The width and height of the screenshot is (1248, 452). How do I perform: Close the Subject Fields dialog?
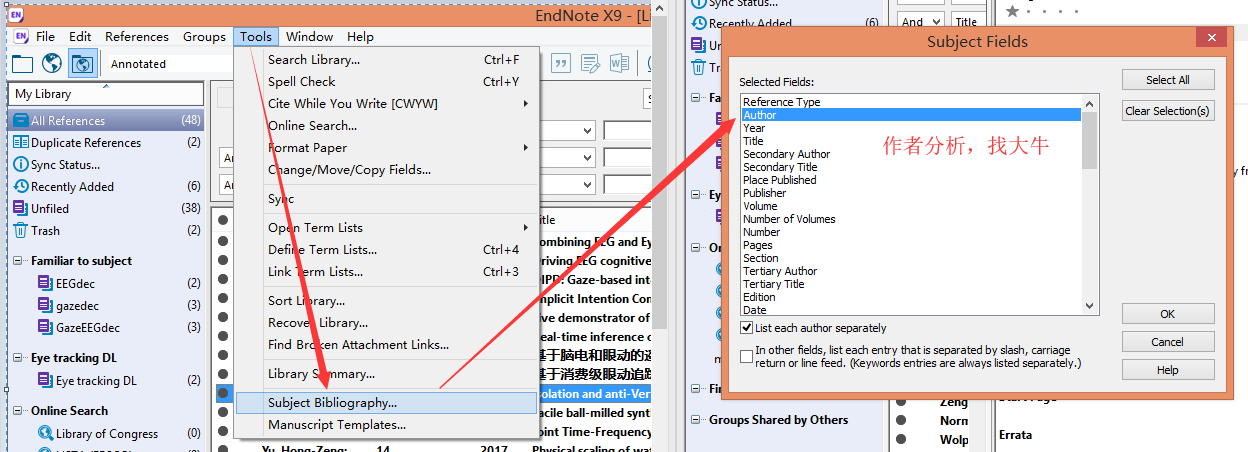pos(1213,37)
